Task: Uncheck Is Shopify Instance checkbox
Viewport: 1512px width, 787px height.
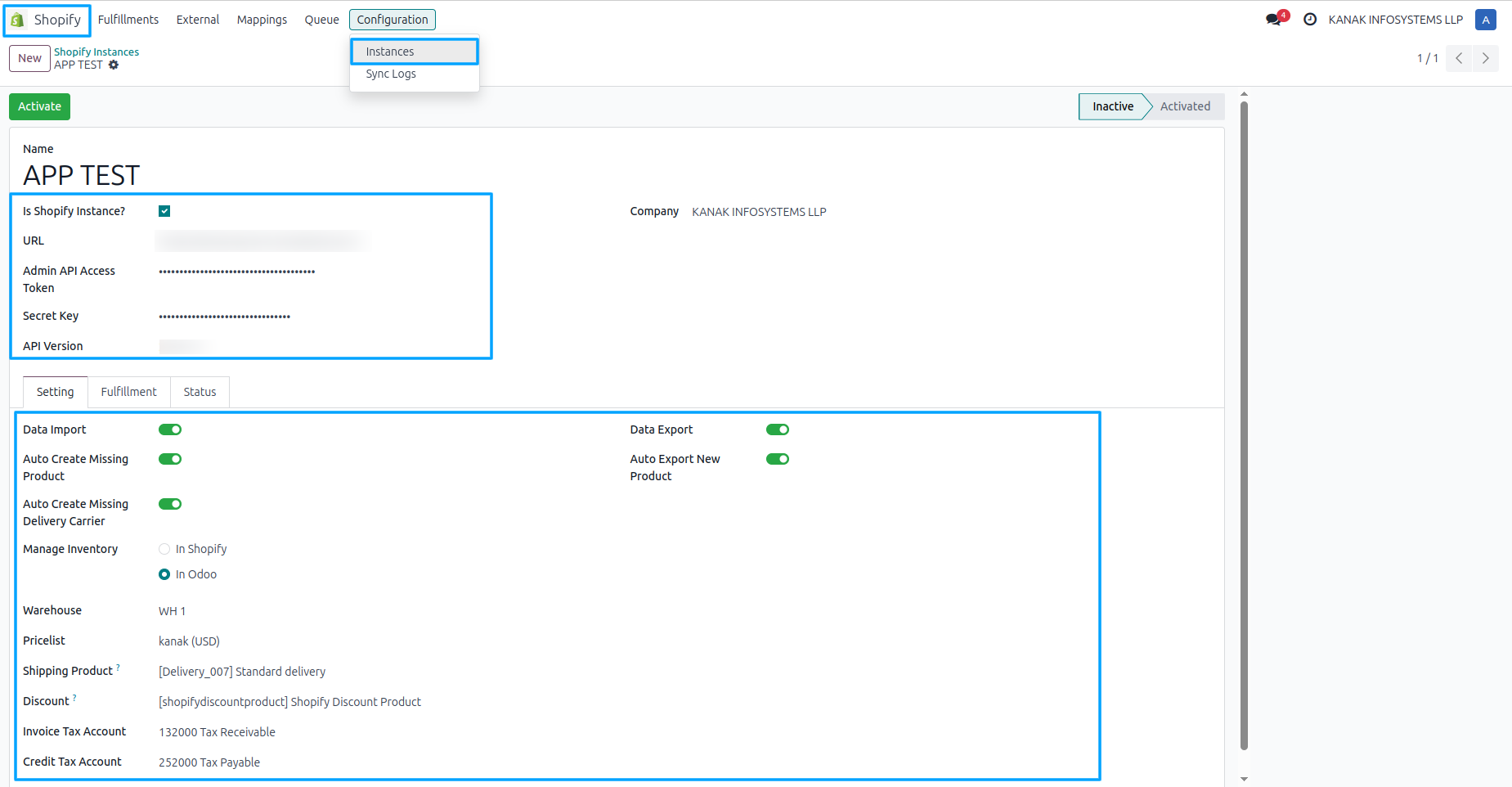Action: 164,211
